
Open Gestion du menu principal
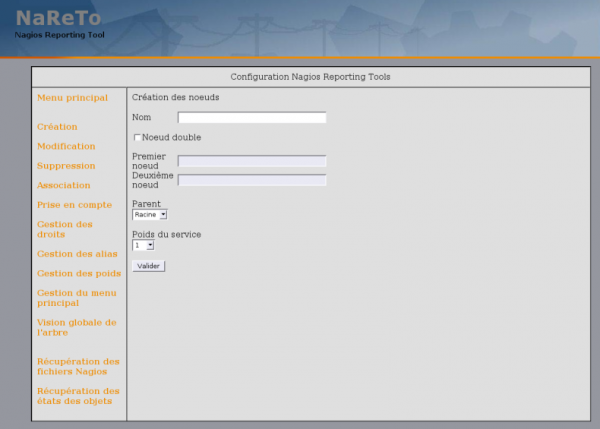(76, 297)
